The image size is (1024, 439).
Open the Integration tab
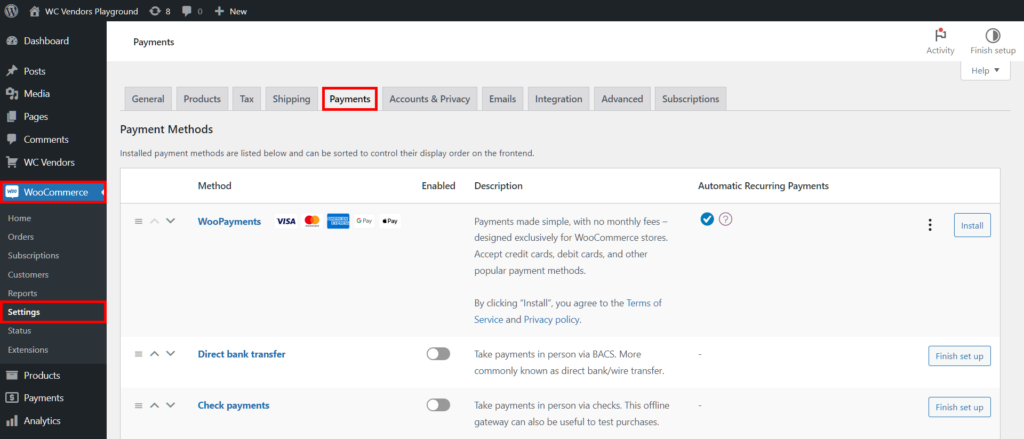(558, 99)
